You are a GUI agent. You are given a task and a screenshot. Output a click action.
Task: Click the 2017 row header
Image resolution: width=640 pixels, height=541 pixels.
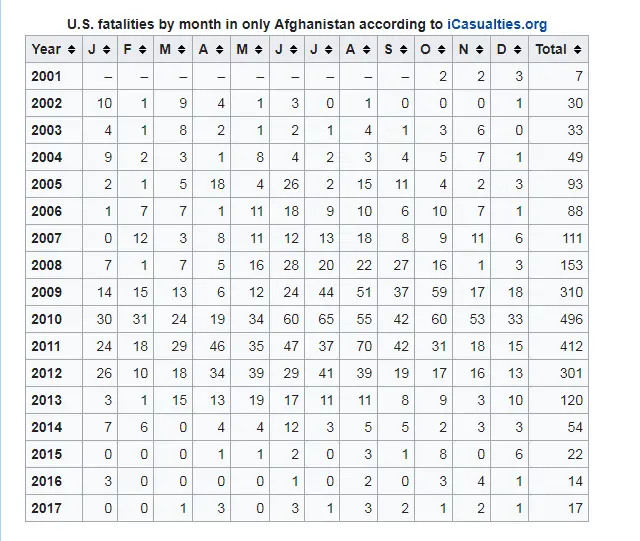54,508
